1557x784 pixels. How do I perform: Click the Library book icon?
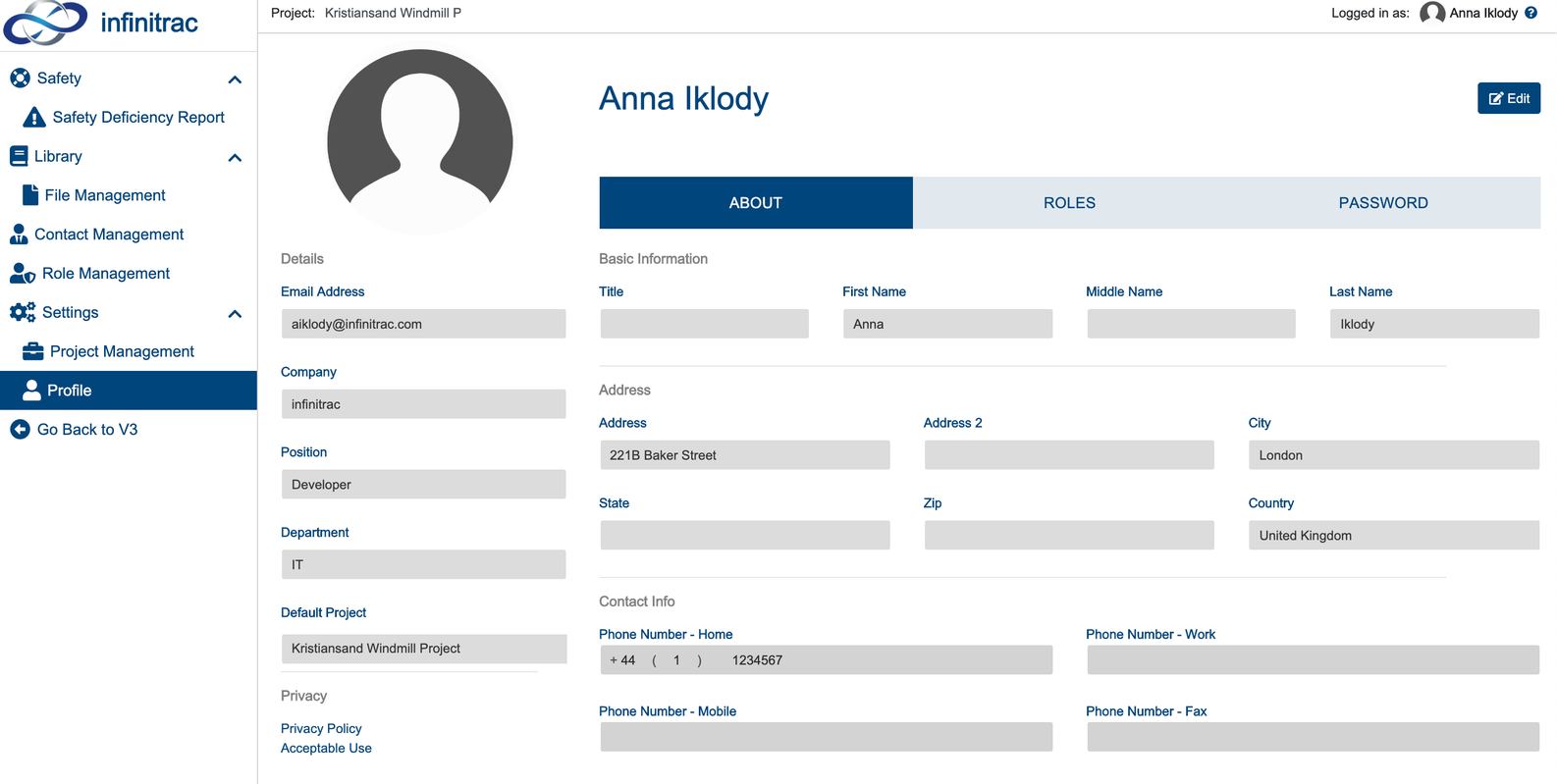19,156
